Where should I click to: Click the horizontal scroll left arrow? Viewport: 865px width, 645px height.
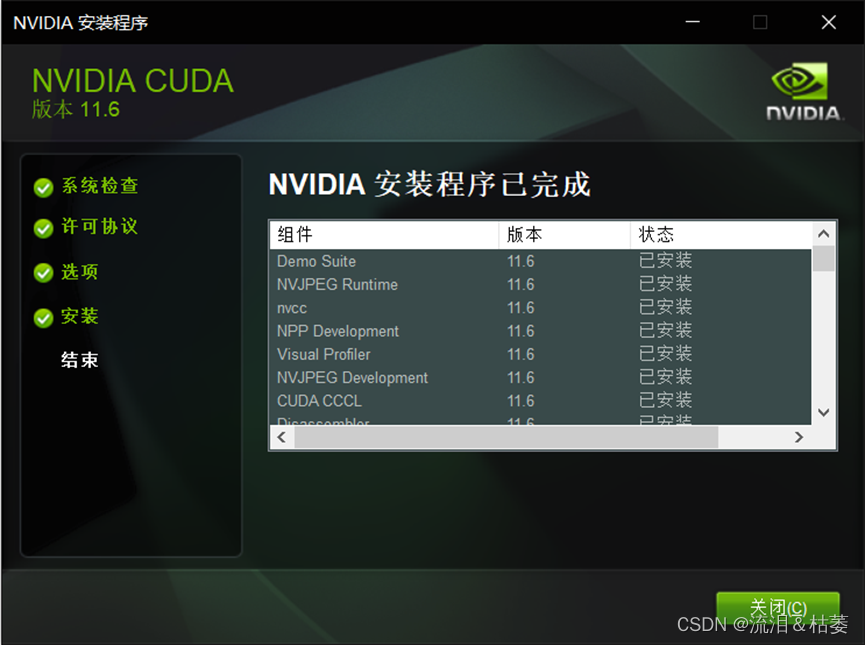282,438
